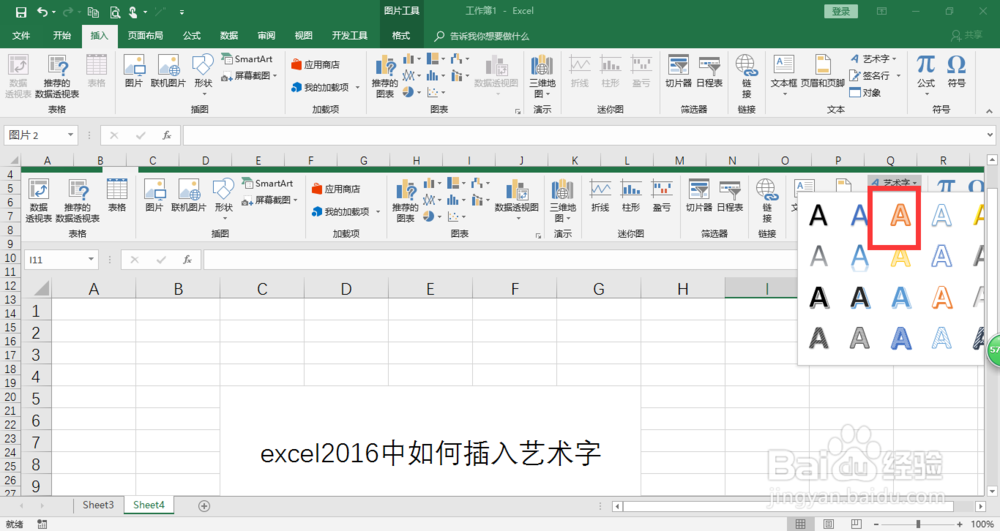Image resolution: width=1000 pixels, height=531 pixels.
Task: Select column header E in the worksheet
Action: click(258, 161)
